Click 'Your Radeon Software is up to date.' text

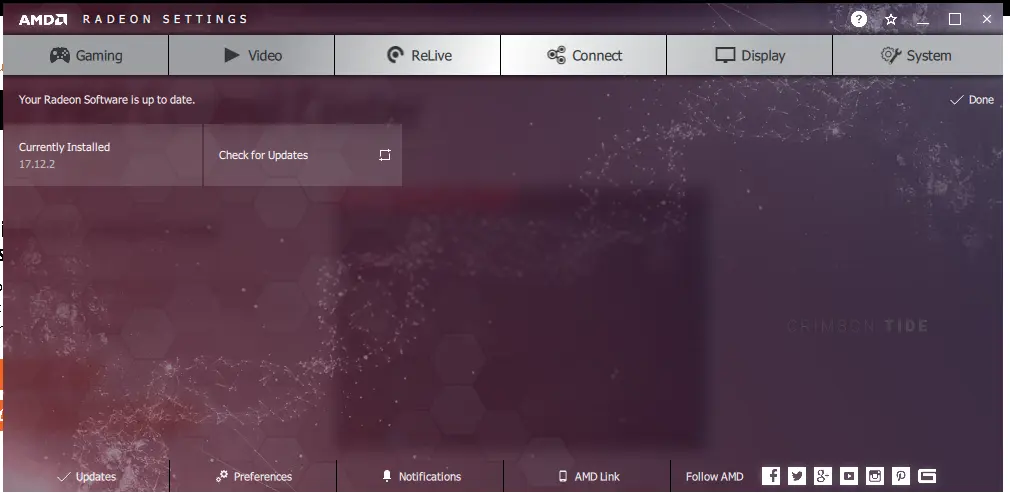(x=106, y=100)
